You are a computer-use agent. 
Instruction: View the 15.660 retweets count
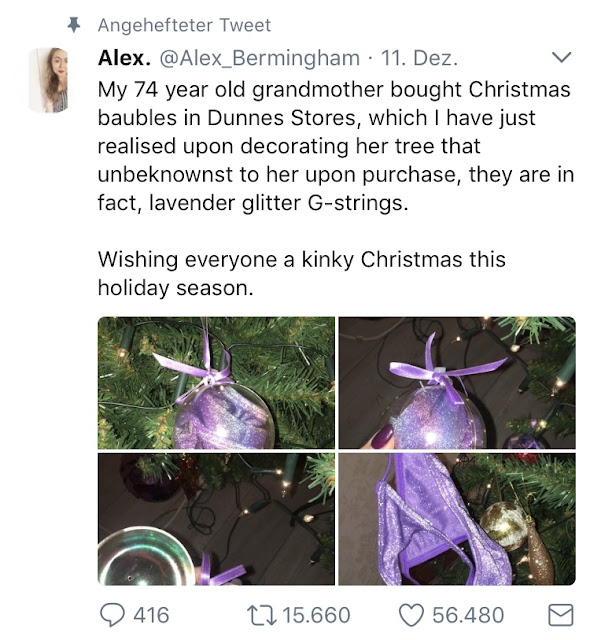(x=316, y=615)
